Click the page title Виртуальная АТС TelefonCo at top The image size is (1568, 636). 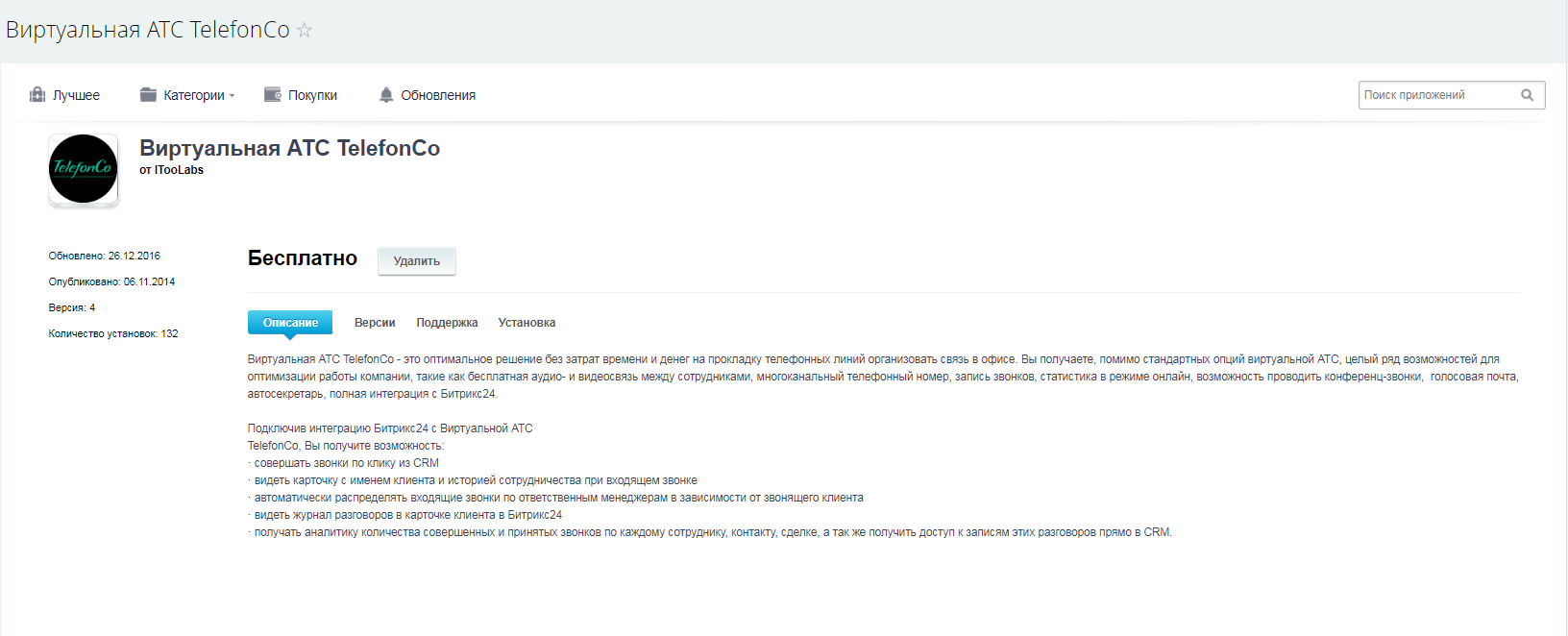click(x=148, y=30)
